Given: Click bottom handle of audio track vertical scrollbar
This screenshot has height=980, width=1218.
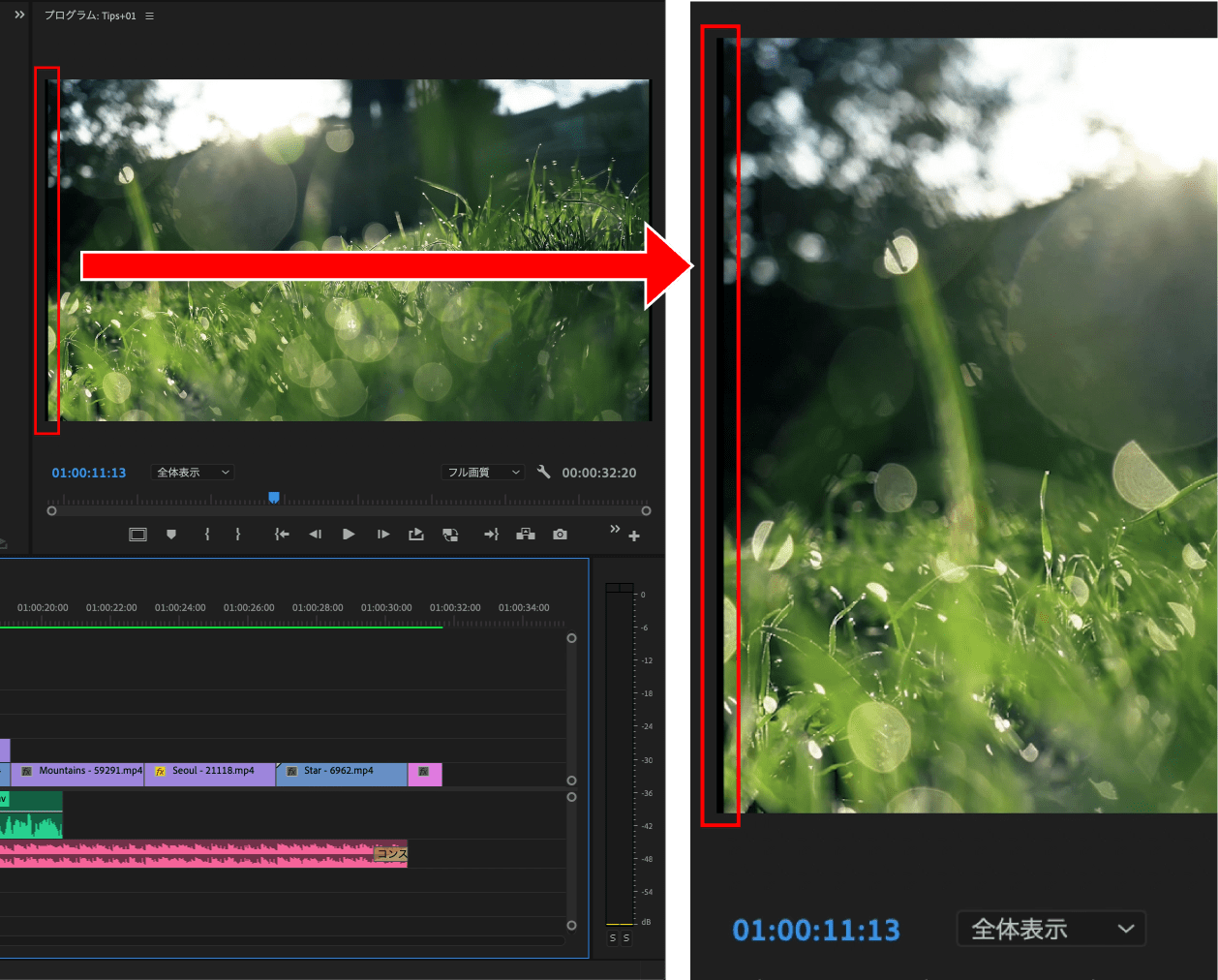Looking at the screenshot, I should coord(571,926).
